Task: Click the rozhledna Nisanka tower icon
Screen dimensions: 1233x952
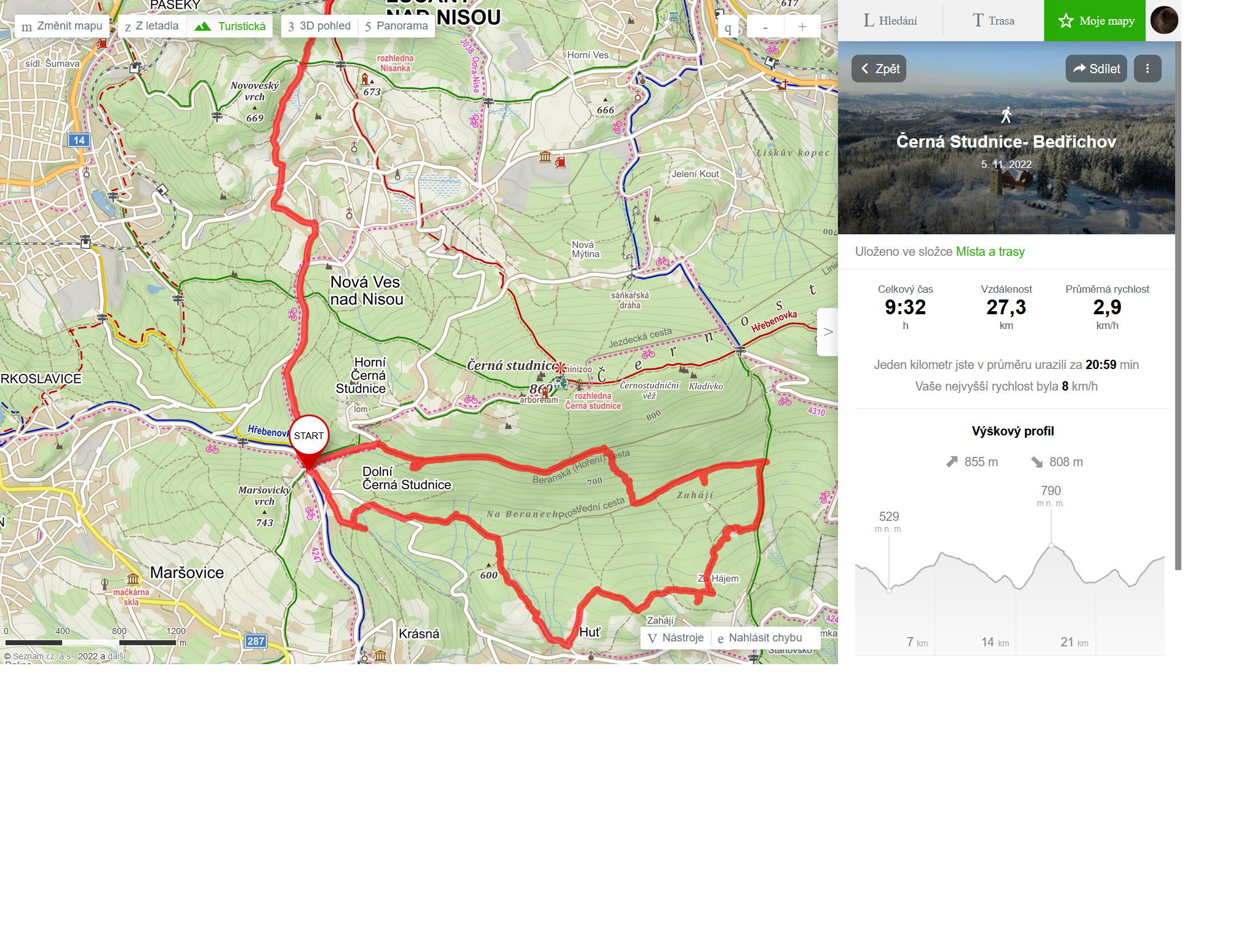Action: point(365,79)
